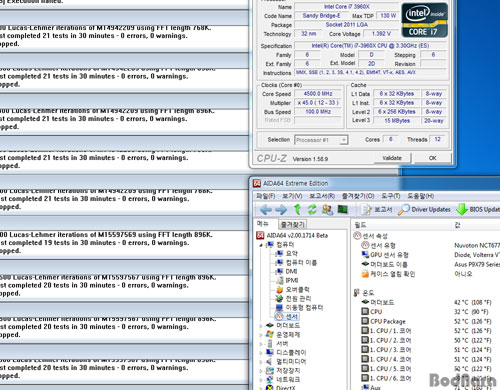
Task: Click the BIOS Updates green arrow button
Action: coord(478,209)
